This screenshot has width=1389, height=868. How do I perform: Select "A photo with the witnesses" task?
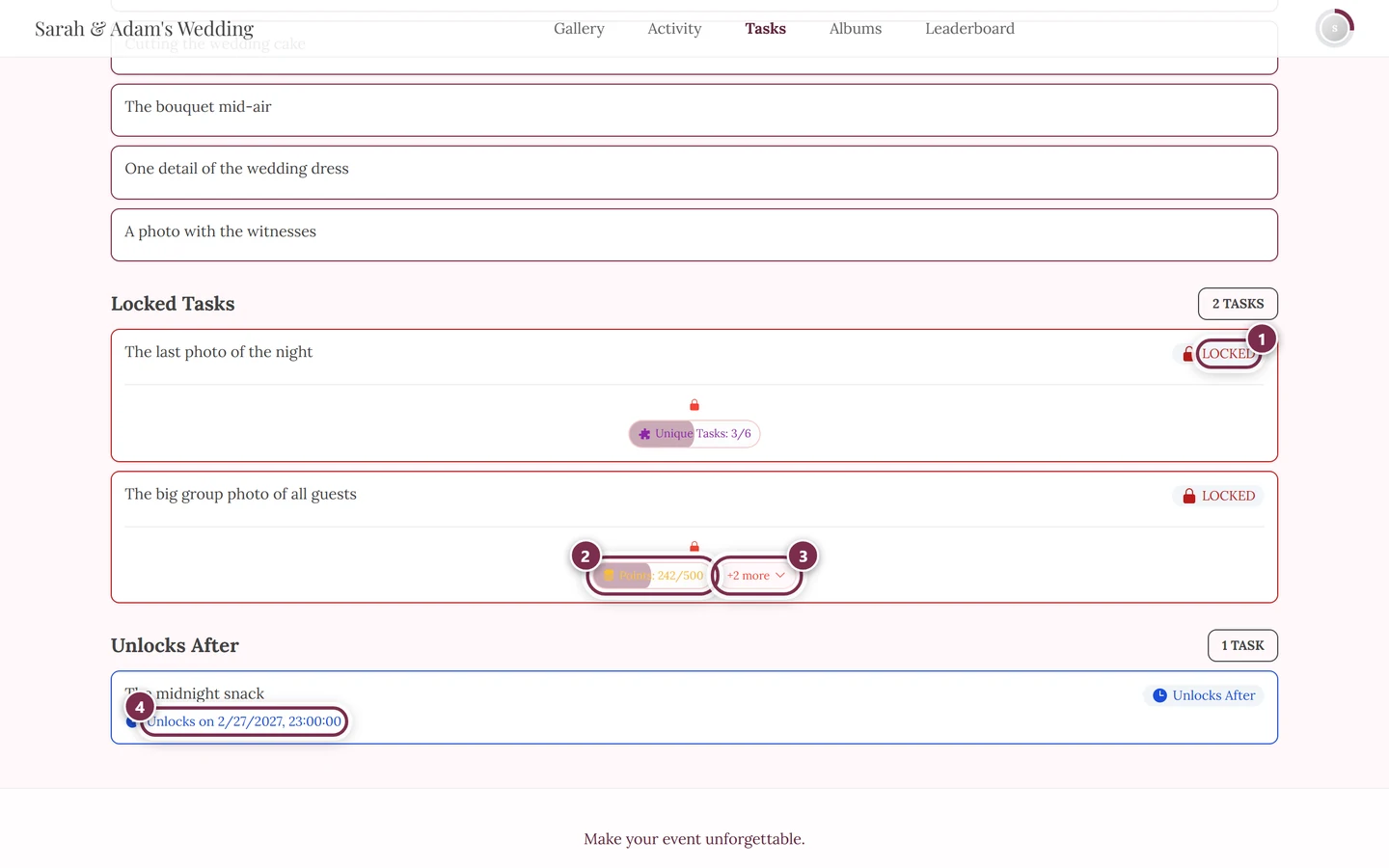tap(694, 235)
